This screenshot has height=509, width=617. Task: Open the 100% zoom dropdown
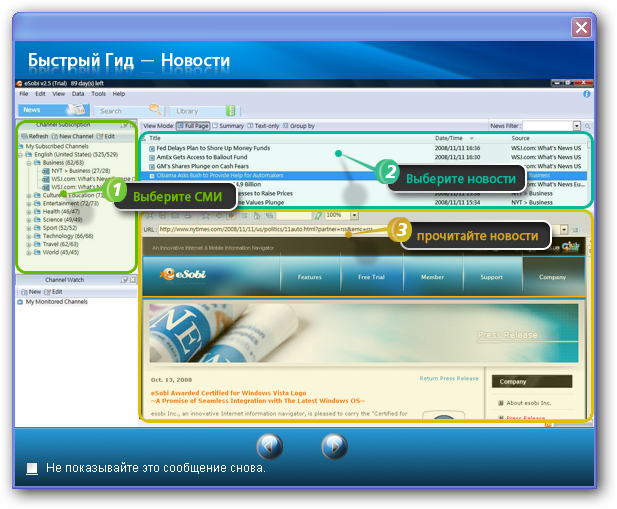click(355, 215)
